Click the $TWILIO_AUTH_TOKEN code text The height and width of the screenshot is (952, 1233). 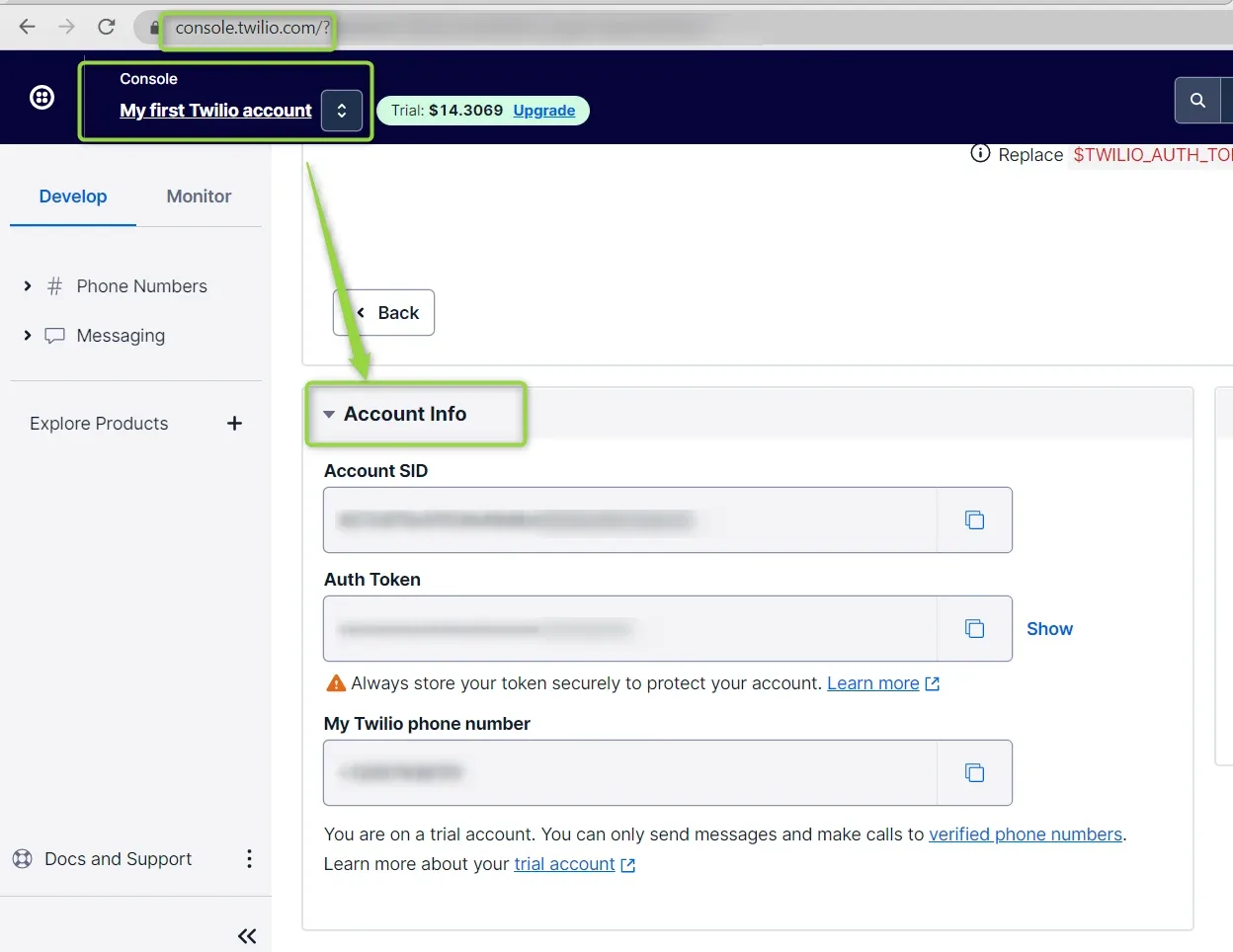pos(1152,155)
